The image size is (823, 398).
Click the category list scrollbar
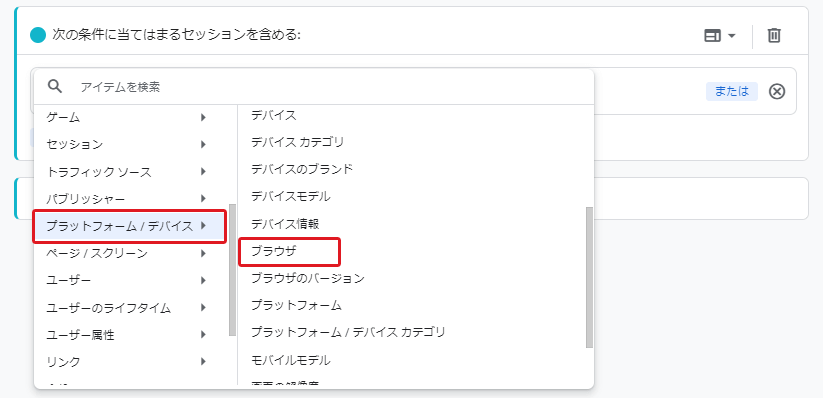pos(232,270)
